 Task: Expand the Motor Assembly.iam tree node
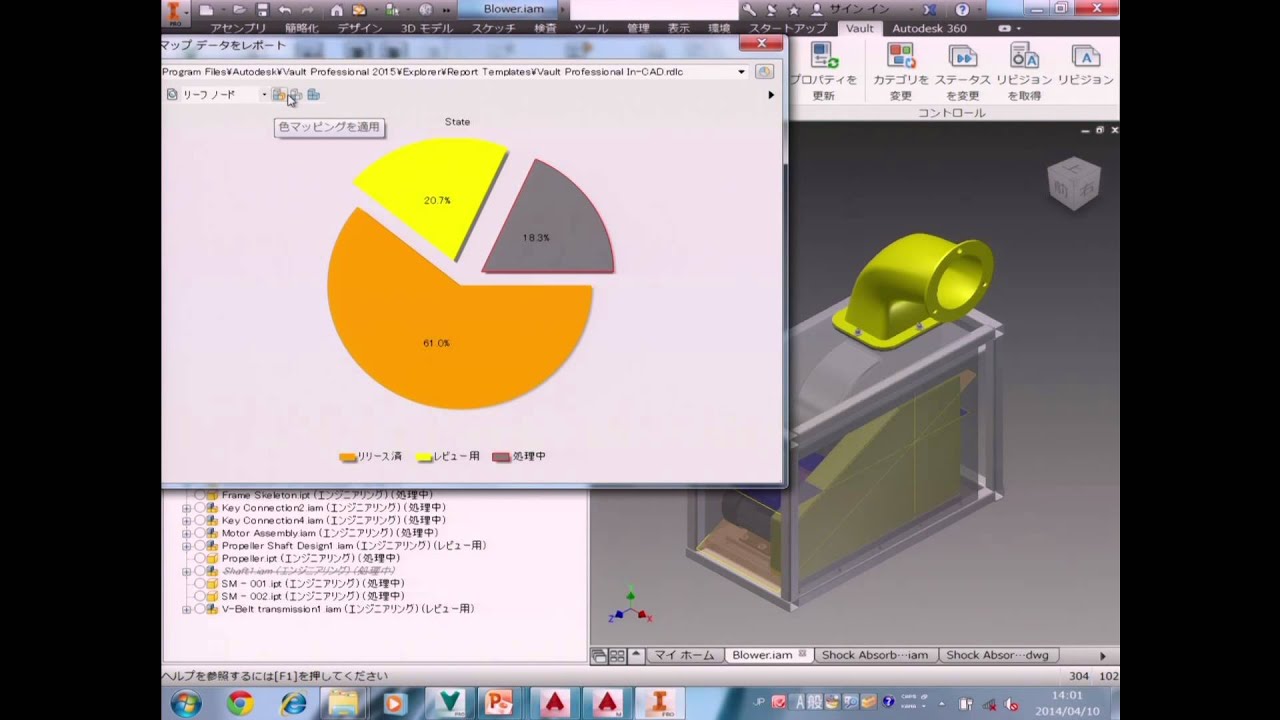point(186,533)
